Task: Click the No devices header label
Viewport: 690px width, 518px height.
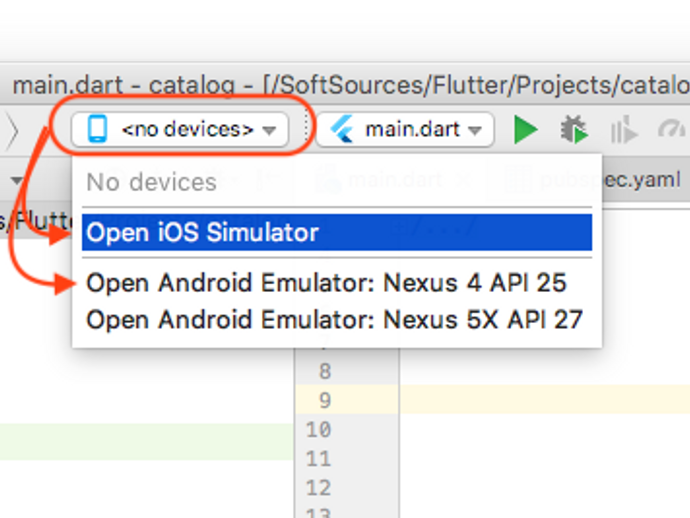Action: pyautogui.click(x=151, y=182)
